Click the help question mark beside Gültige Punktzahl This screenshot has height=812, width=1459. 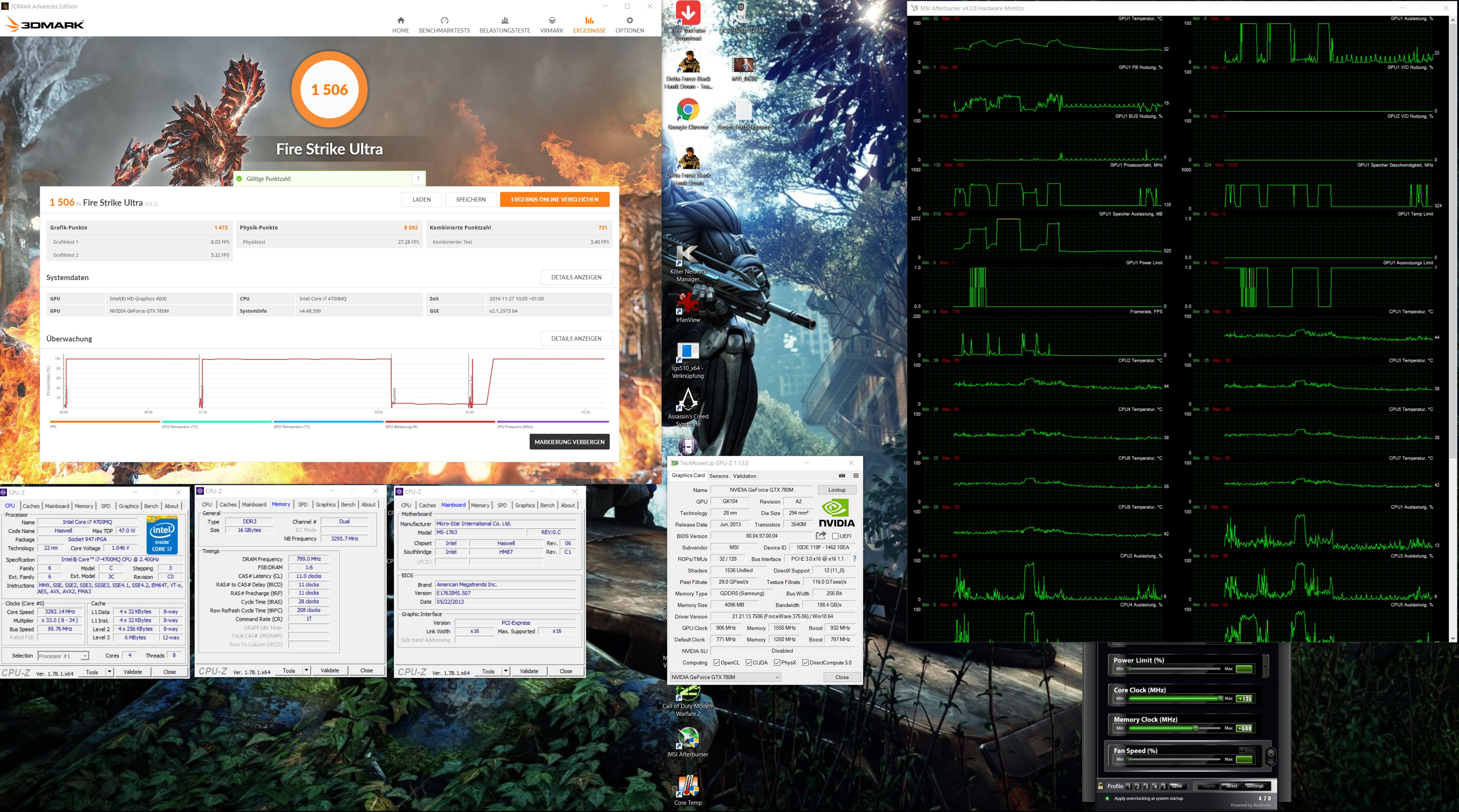click(x=418, y=178)
